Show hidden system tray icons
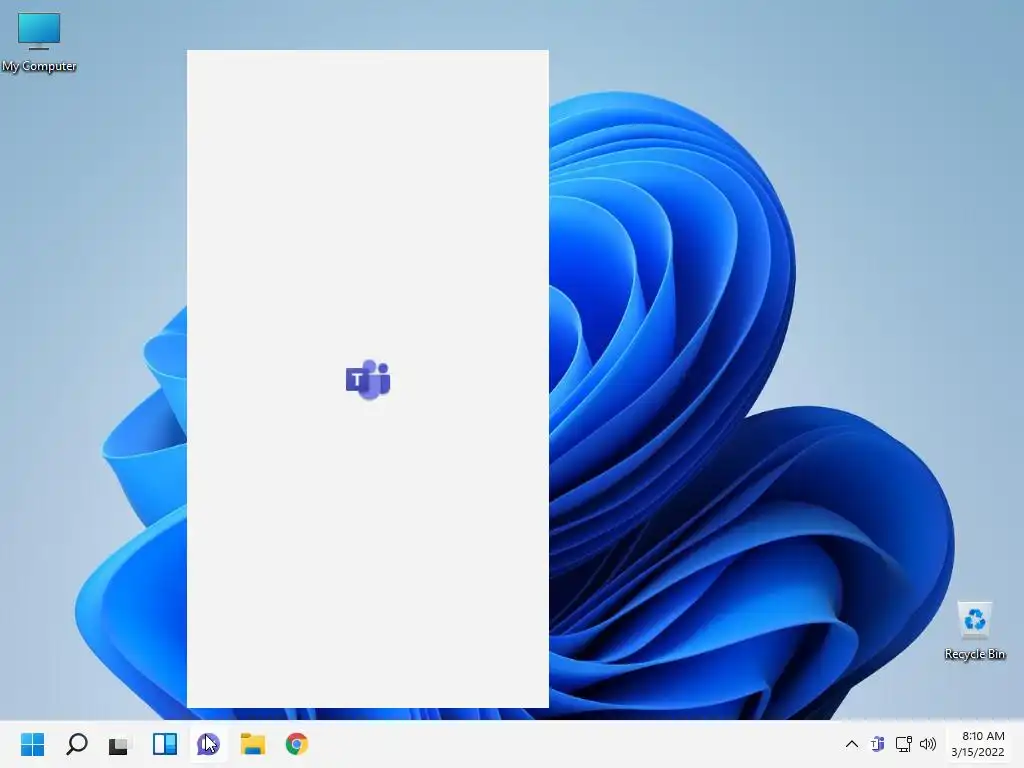The width and height of the screenshot is (1024, 768). (x=852, y=744)
